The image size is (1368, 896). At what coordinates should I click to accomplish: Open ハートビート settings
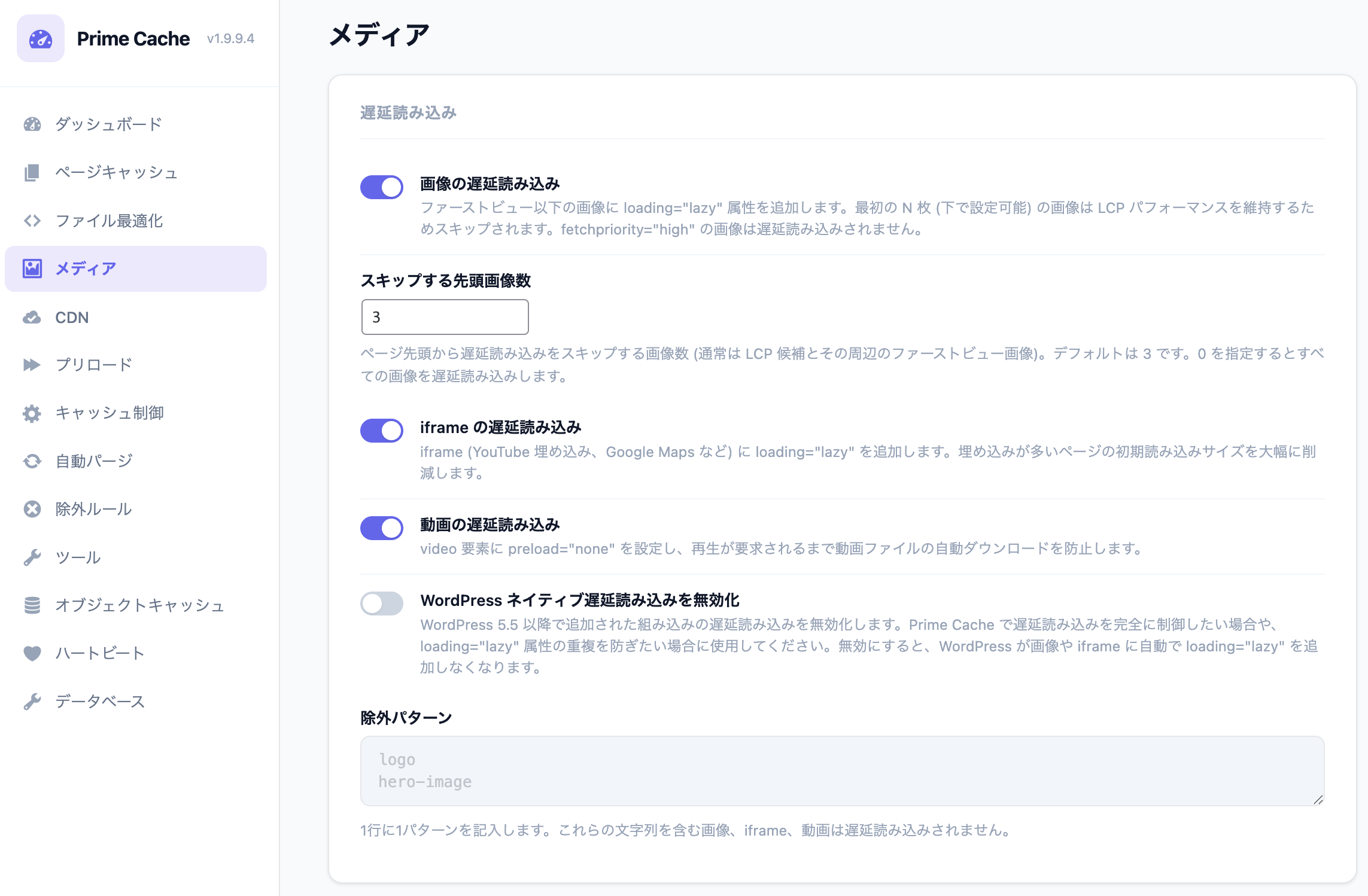pos(136,653)
